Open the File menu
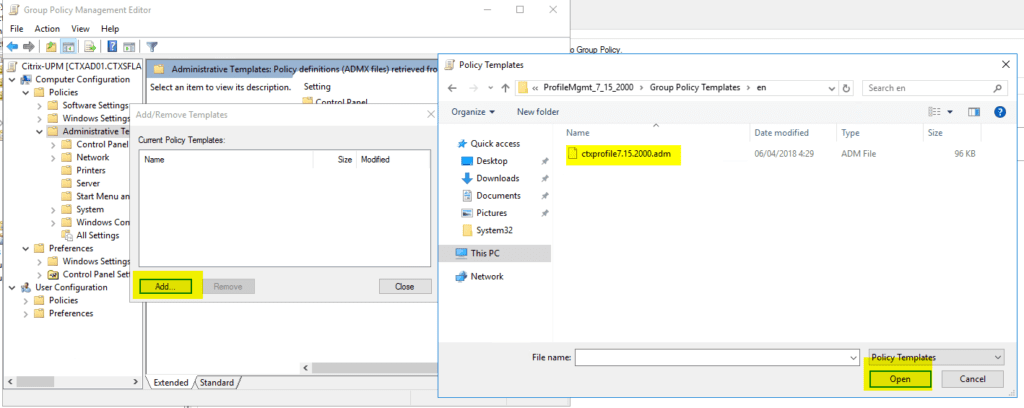1024x408 pixels. tap(17, 29)
